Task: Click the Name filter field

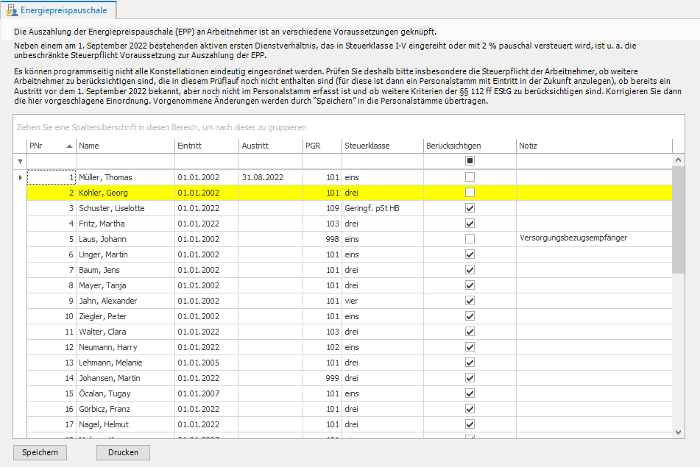Action: coord(125,161)
